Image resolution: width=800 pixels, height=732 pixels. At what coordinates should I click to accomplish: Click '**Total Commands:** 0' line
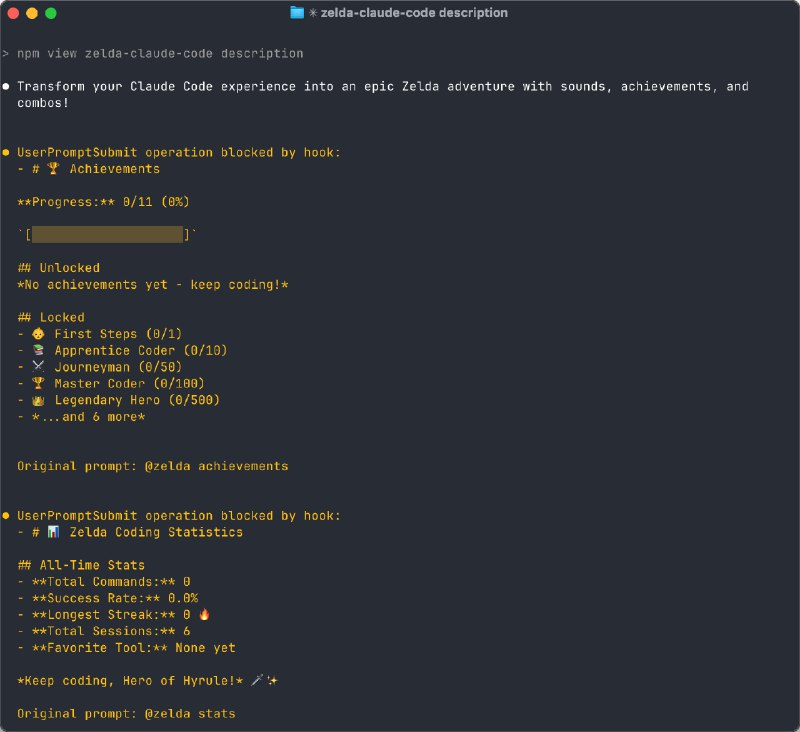point(111,582)
